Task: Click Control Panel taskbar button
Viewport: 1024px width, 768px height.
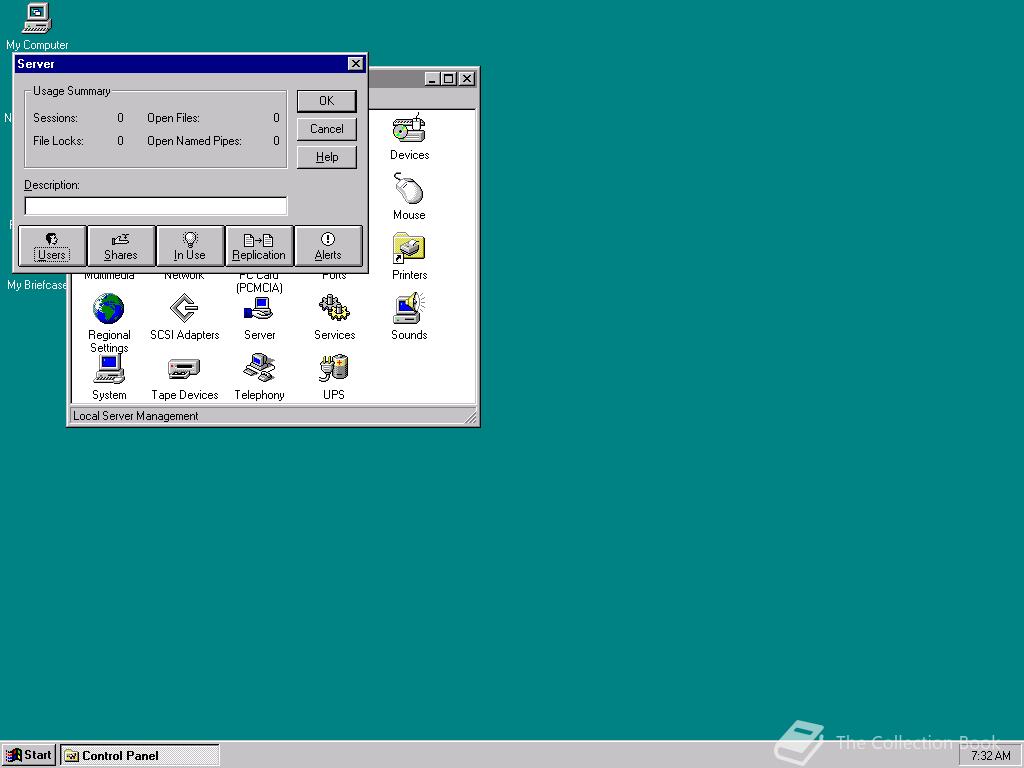Action: (139, 755)
